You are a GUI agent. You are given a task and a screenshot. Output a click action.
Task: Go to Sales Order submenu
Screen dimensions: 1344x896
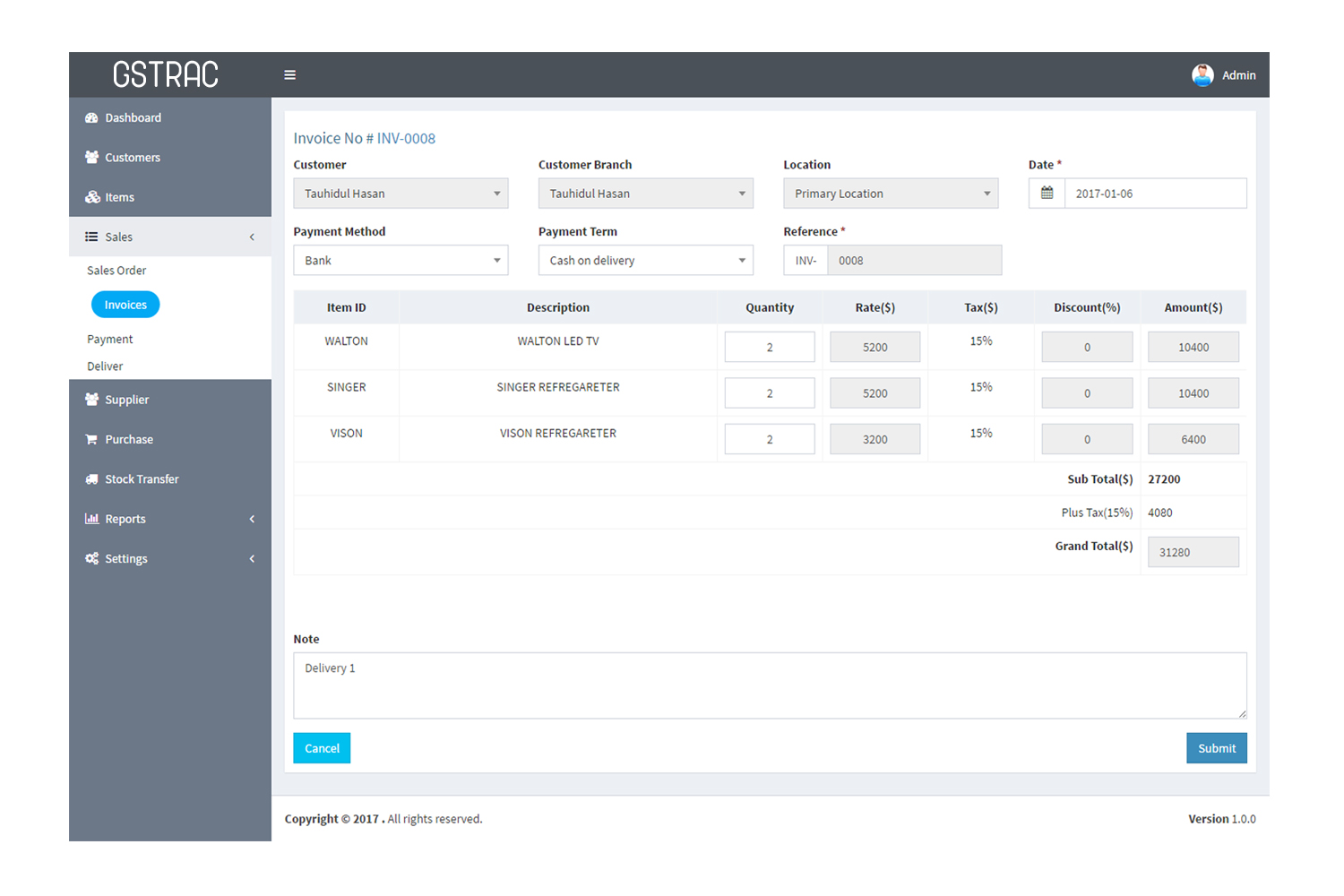(116, 271)
